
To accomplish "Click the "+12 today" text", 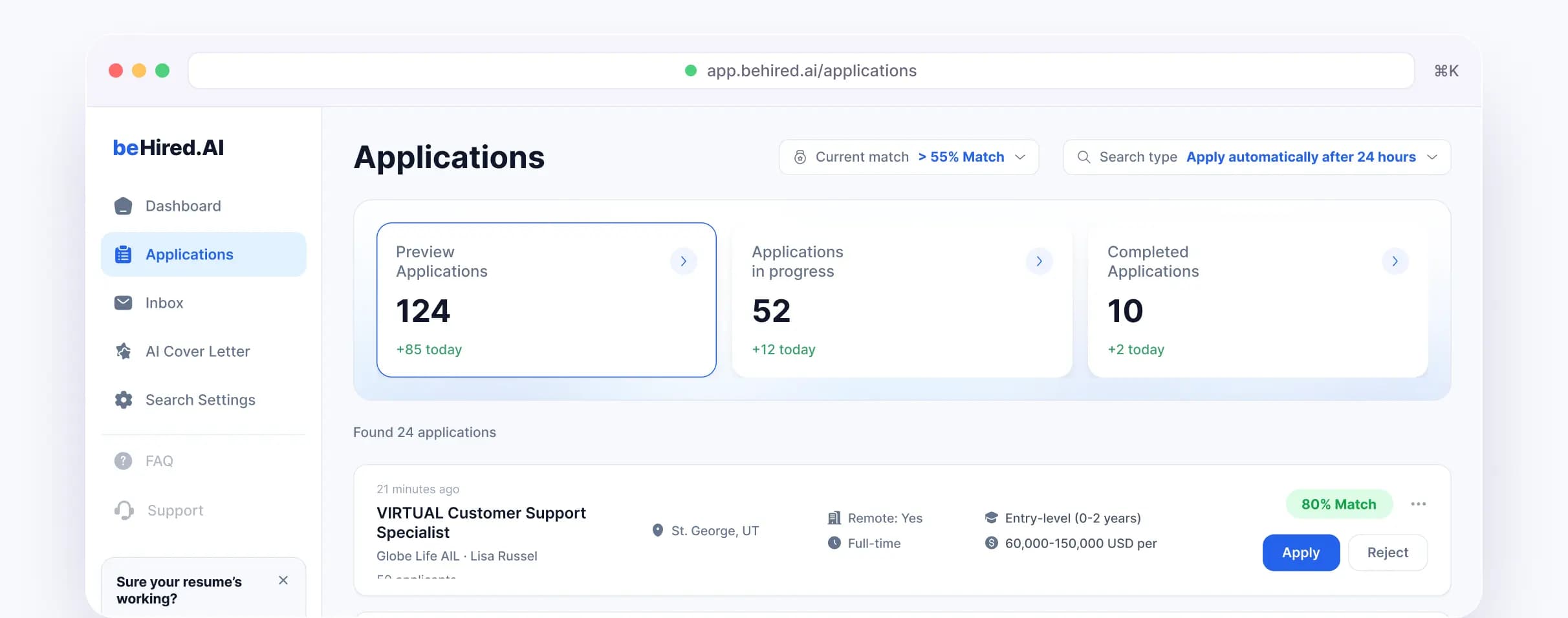I will tap(783, 350).
